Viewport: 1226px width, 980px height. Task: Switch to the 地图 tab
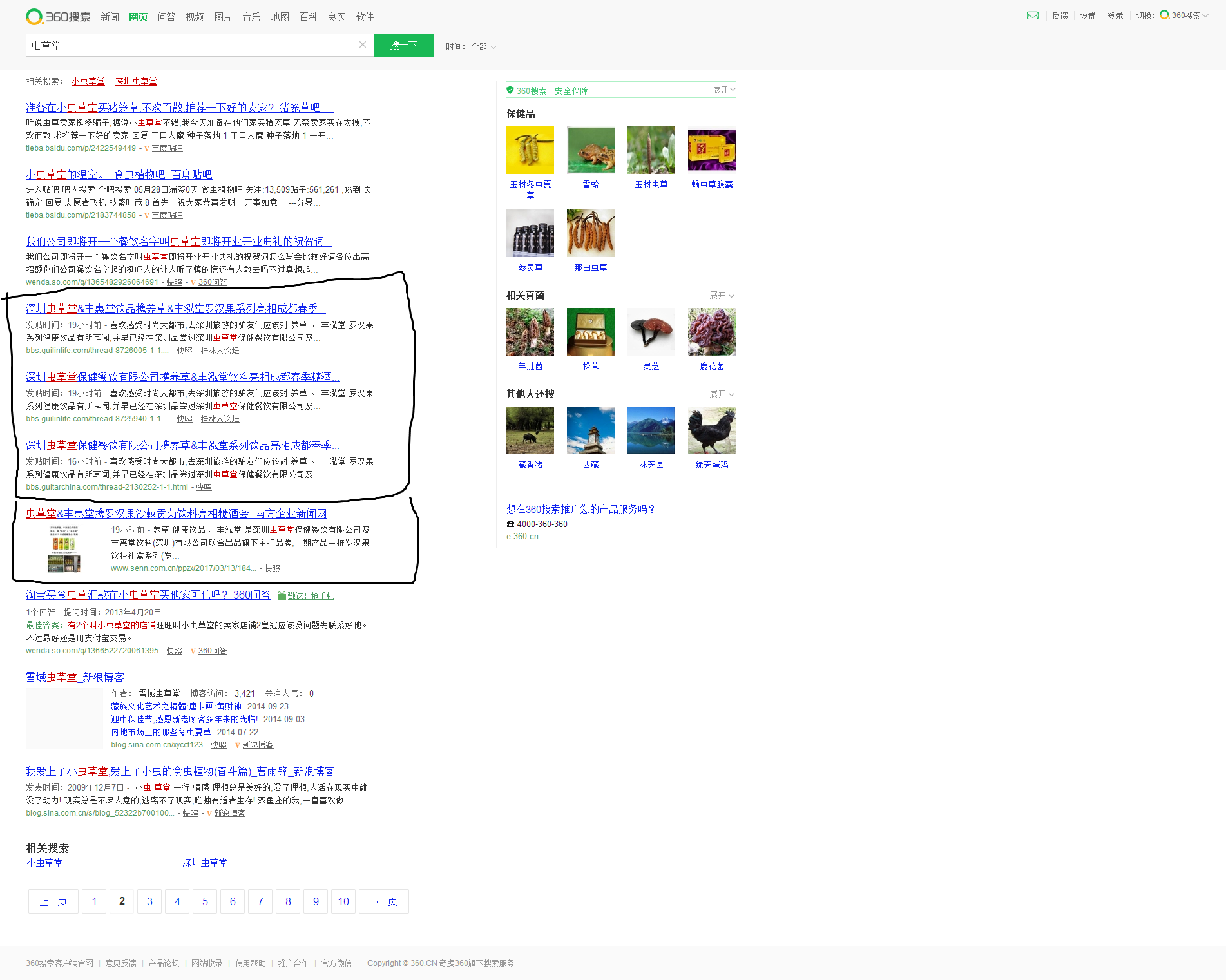point(280,17)
